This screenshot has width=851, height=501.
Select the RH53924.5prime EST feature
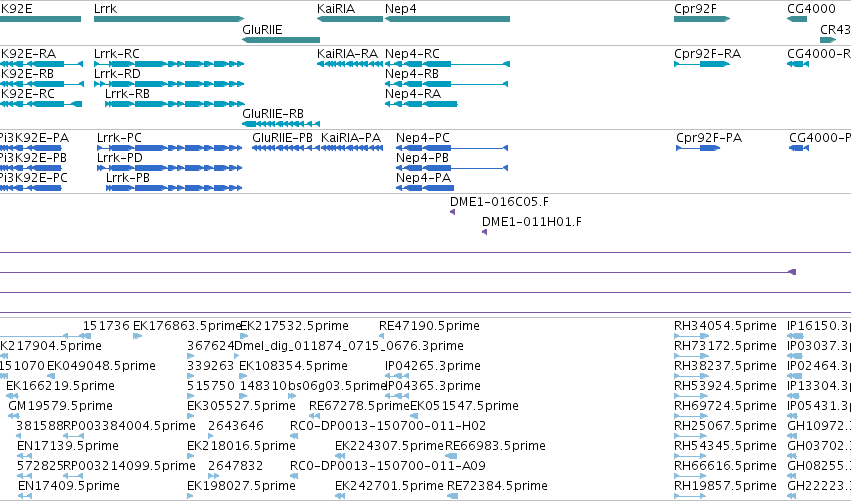tap(691, 396)
